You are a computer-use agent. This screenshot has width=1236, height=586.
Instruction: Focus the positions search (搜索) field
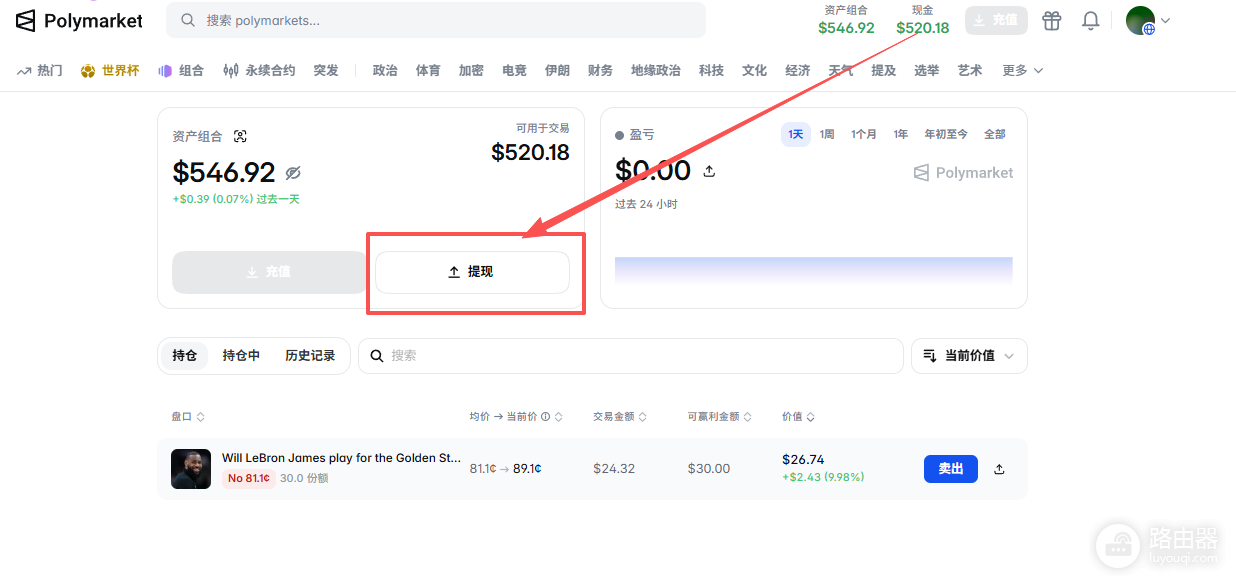click(630, 355)
